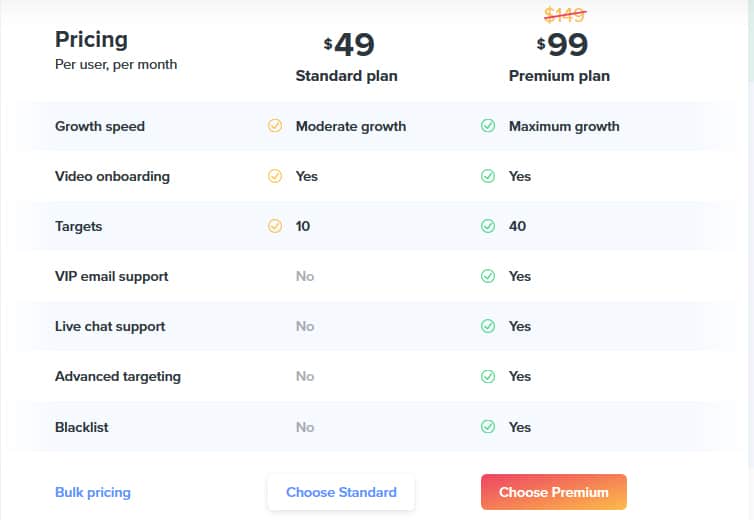Click green check icon in Blacklist row
Image resolution: width=754 pixels, height=520 pixels.
coord(488,427)
